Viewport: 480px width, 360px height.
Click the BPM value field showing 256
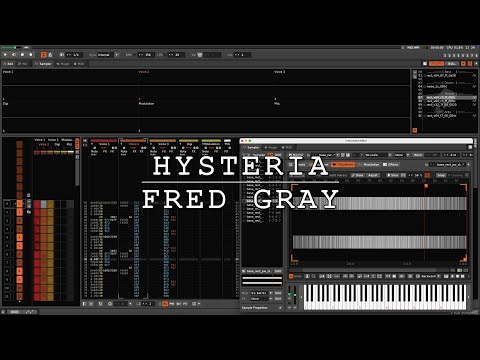pyautogui.click(x=147, y=55)
